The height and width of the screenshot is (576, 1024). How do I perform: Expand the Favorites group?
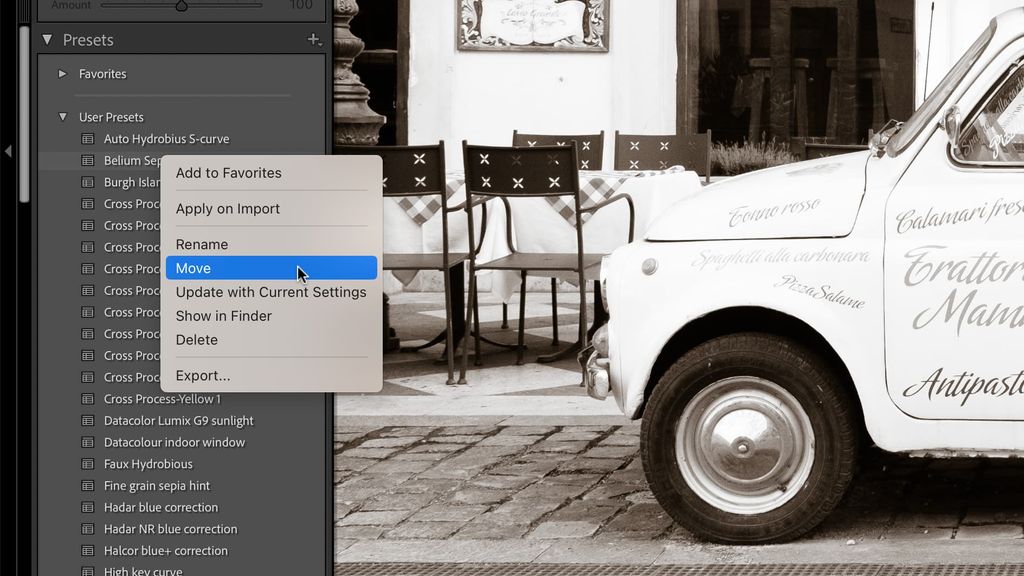pyautogui.click(x=63, y=73)
